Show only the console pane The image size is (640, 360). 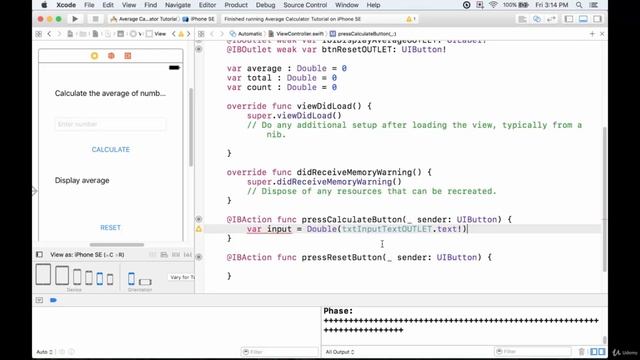click(602, 351)
